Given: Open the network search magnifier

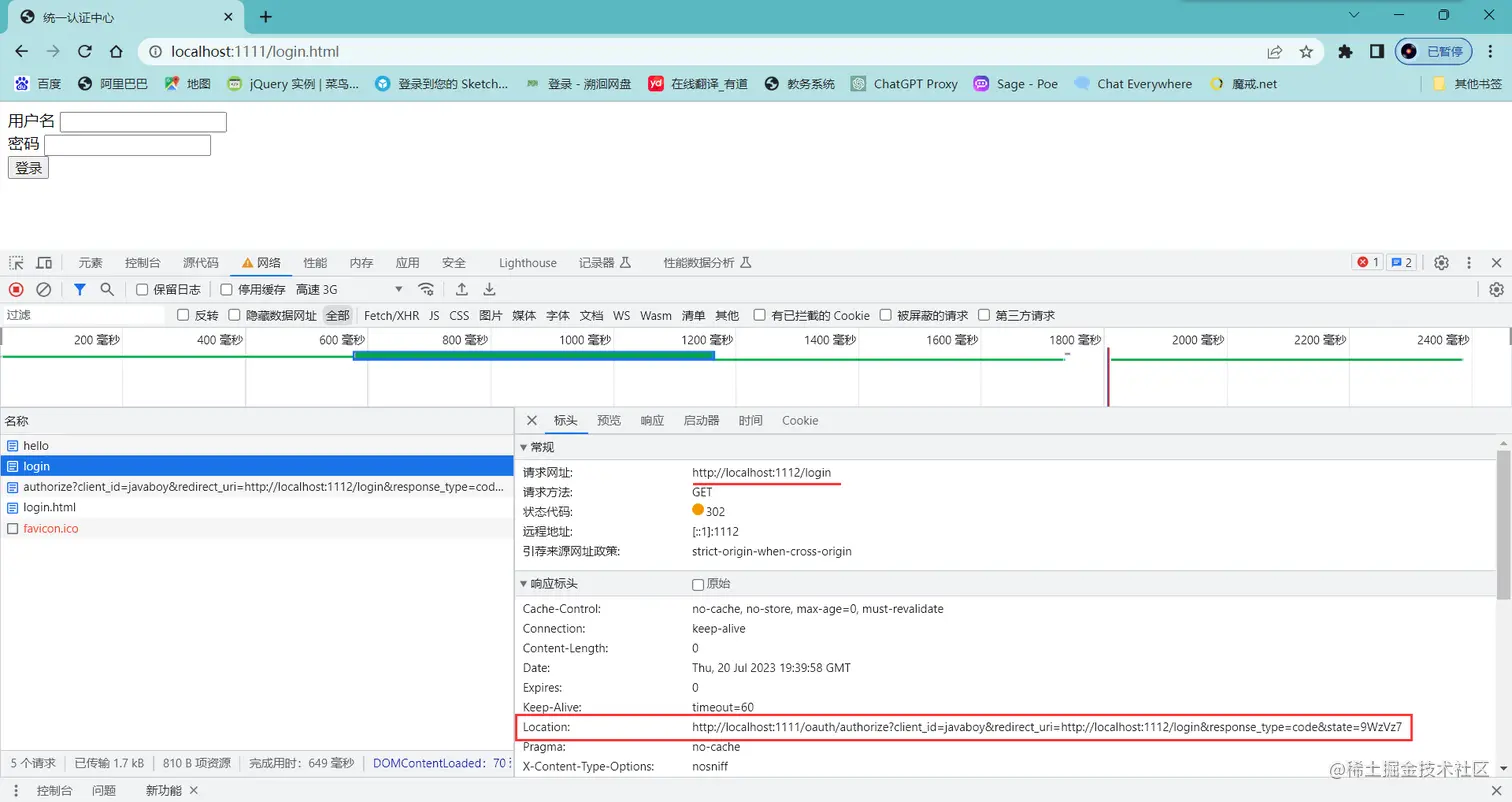Looking at the screenshot, I should 107,289.
